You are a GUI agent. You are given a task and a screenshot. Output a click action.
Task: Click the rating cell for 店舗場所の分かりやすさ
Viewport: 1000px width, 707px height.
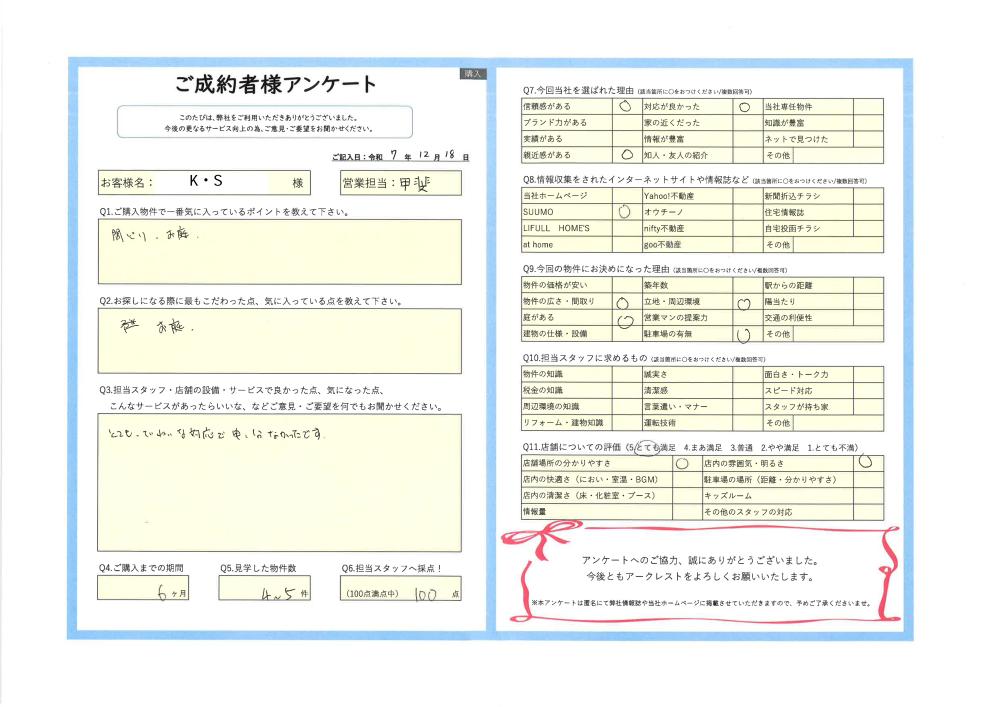coord(682,464)
